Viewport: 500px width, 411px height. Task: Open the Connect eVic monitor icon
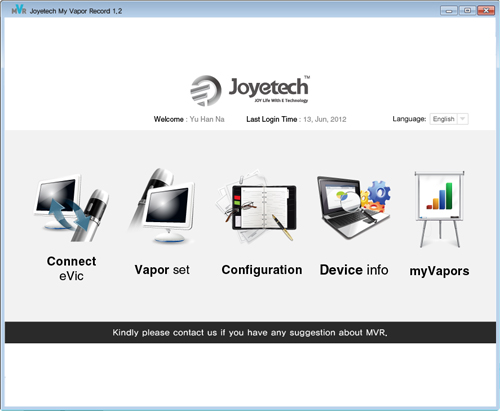point(71,208)
